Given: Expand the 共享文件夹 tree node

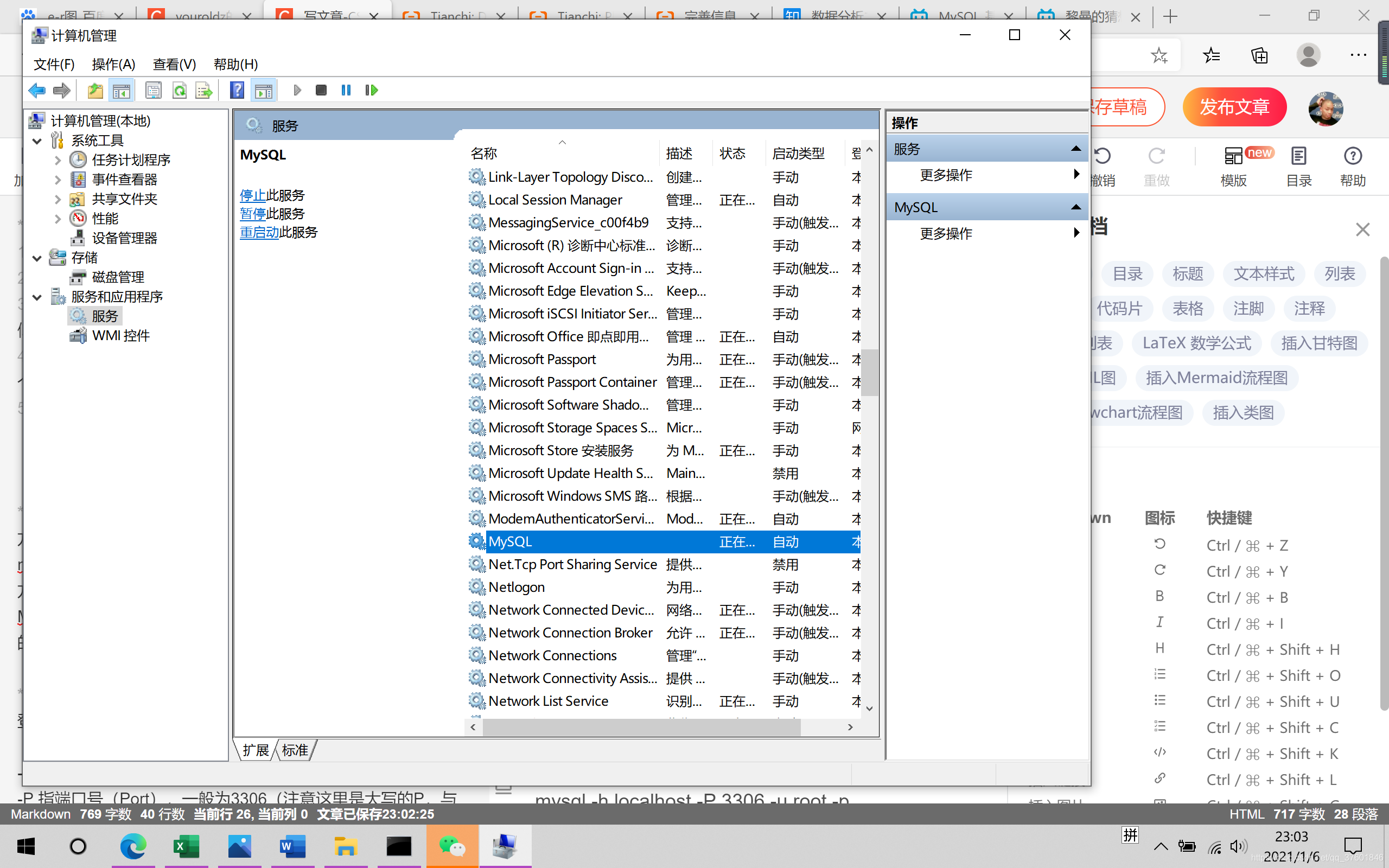Looking at the screenshot, I should pos(58,199).
